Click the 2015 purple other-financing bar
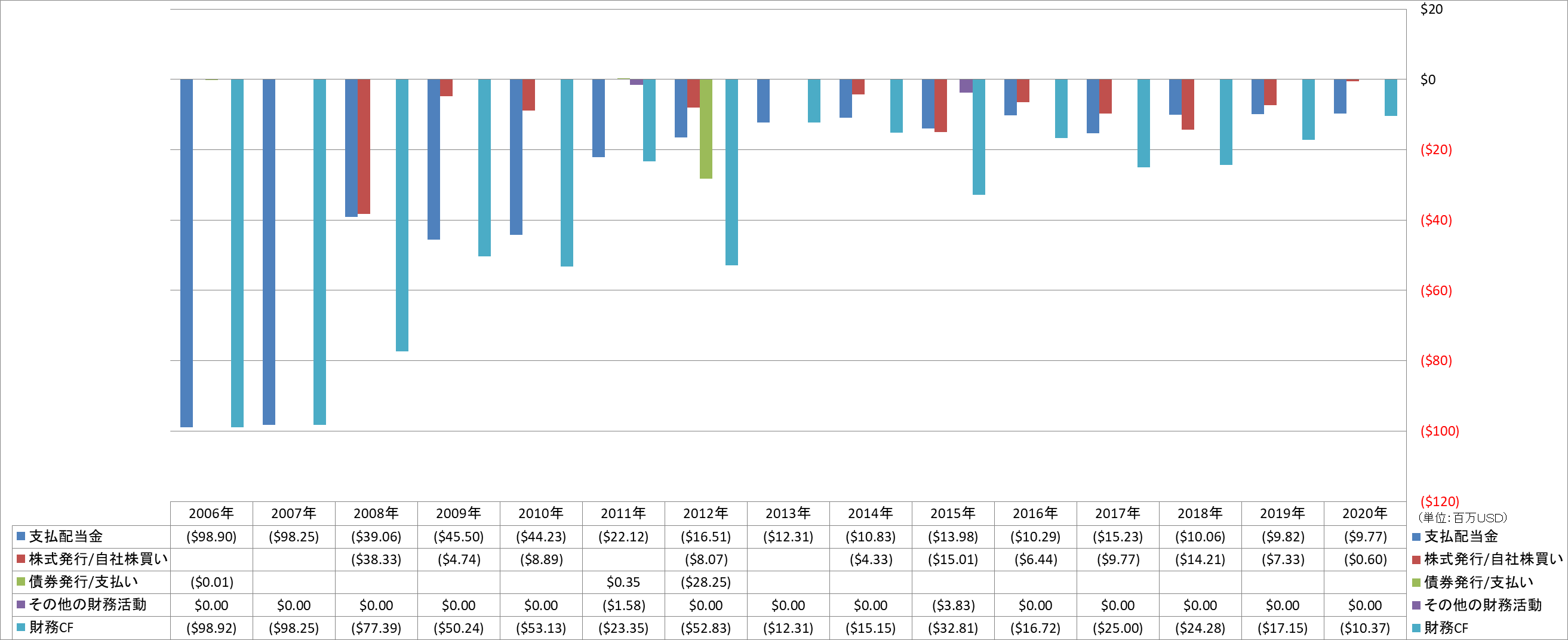The image size is (1568, 640). coord(966,86)
